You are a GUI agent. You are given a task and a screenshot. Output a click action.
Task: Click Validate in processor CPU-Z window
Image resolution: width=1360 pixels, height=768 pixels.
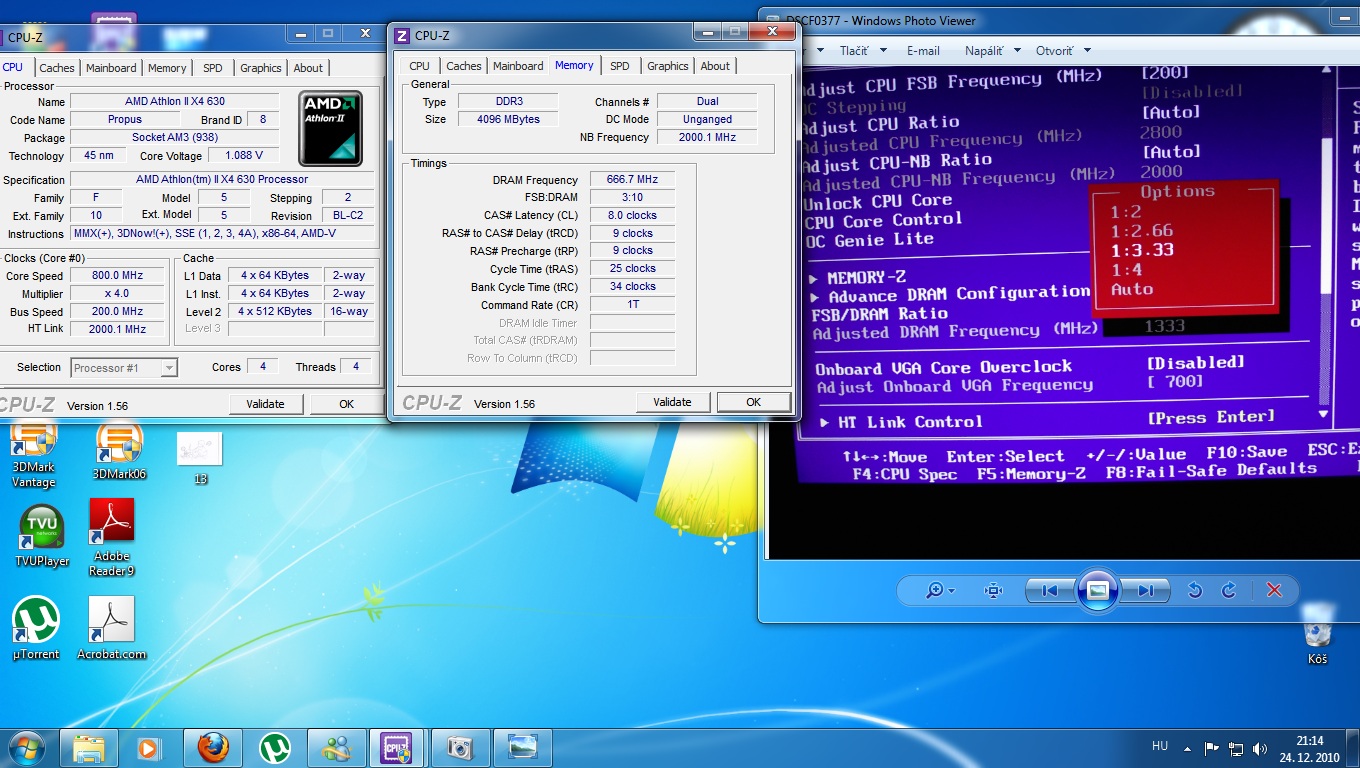pyautogui.click(x=265, y=404)
